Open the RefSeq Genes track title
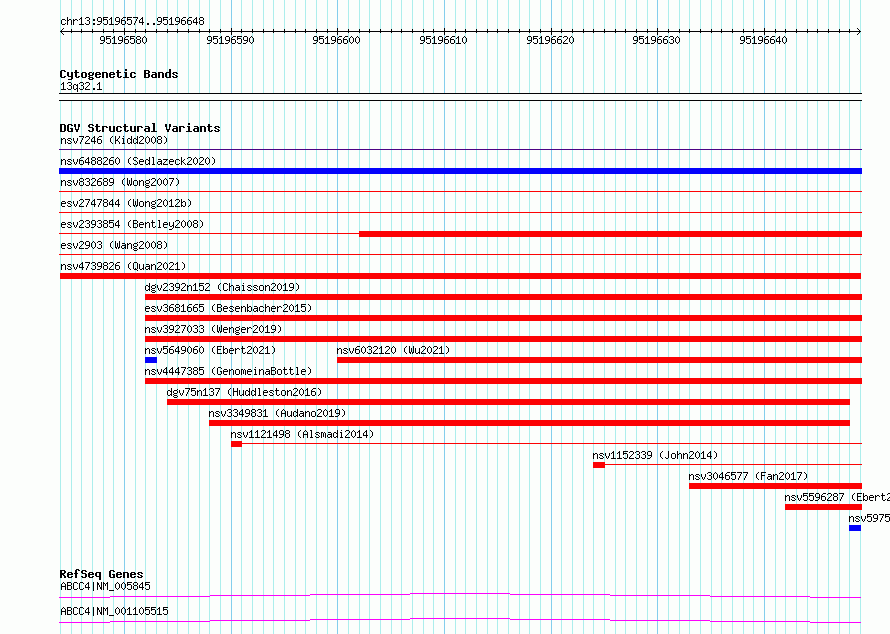The image size is (890, 634). [x=101, y=574]
